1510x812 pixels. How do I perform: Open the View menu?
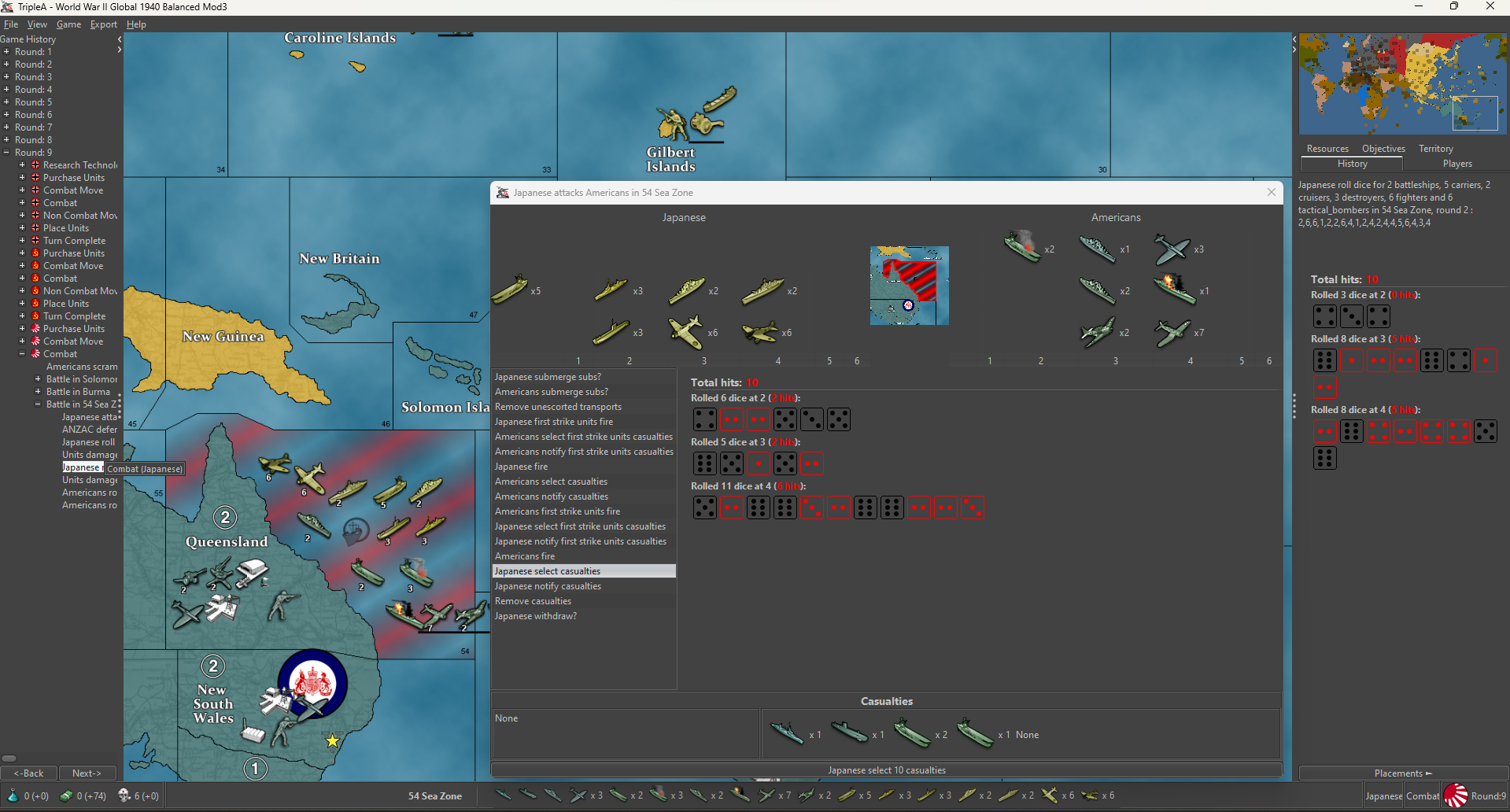coord(37,24)
